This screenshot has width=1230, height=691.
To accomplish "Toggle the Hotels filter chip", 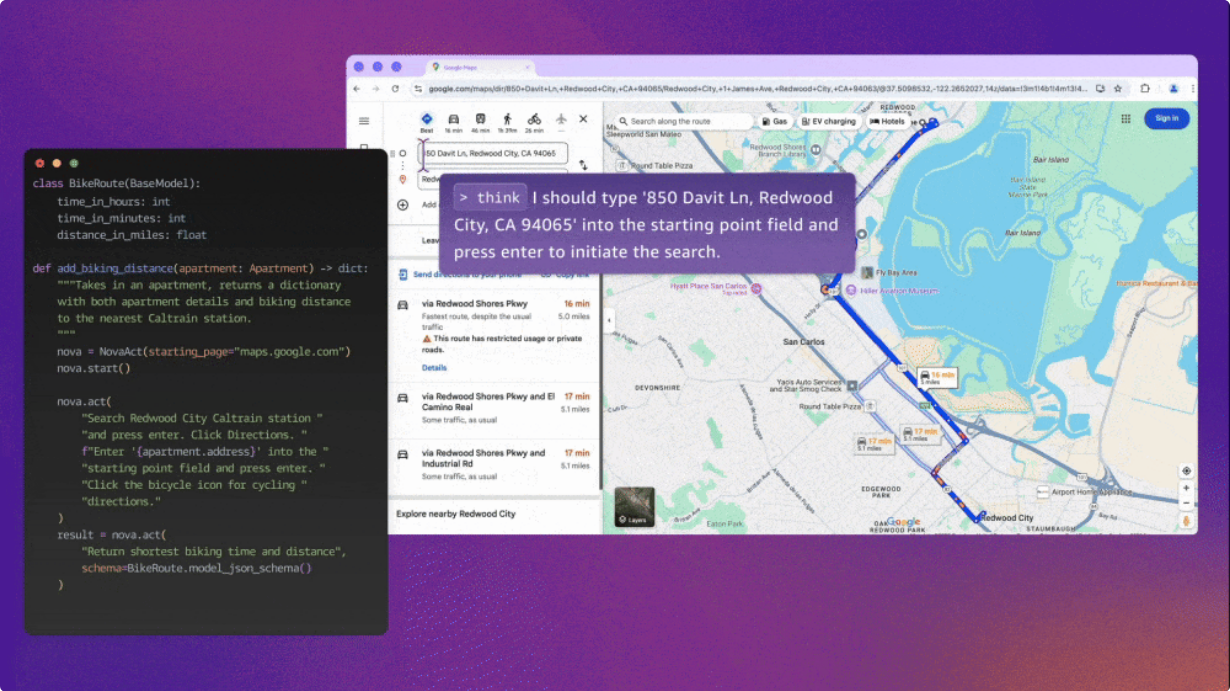I will click(887, 121).
